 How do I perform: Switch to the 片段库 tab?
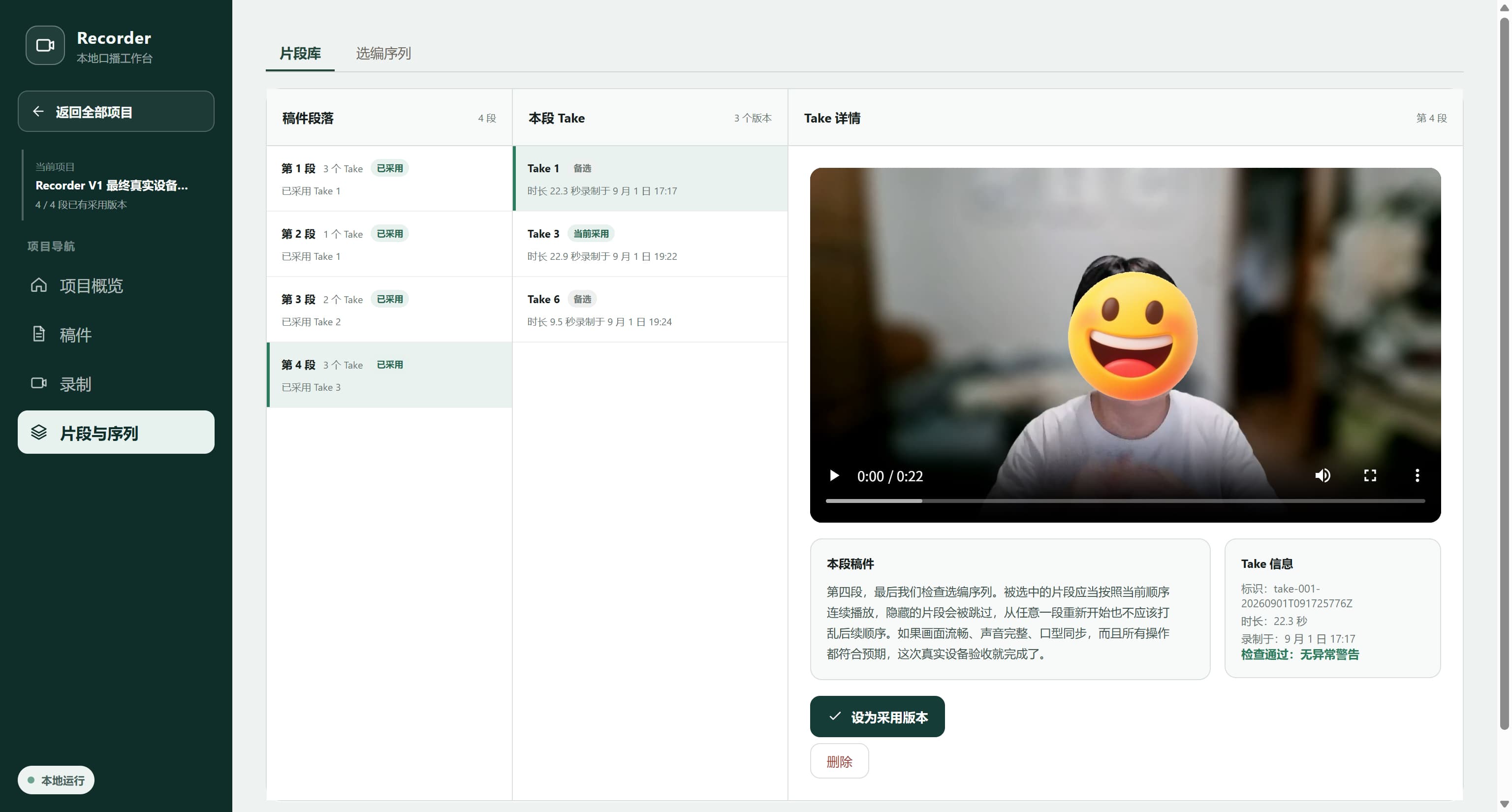tap(300, 53)
